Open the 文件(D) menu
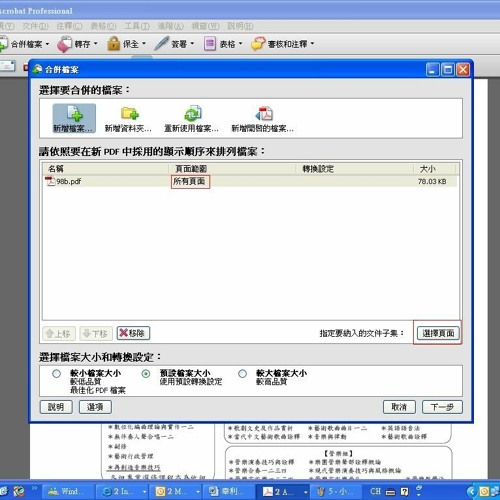Viewport: 500px width, 500px height. [36, 26]
